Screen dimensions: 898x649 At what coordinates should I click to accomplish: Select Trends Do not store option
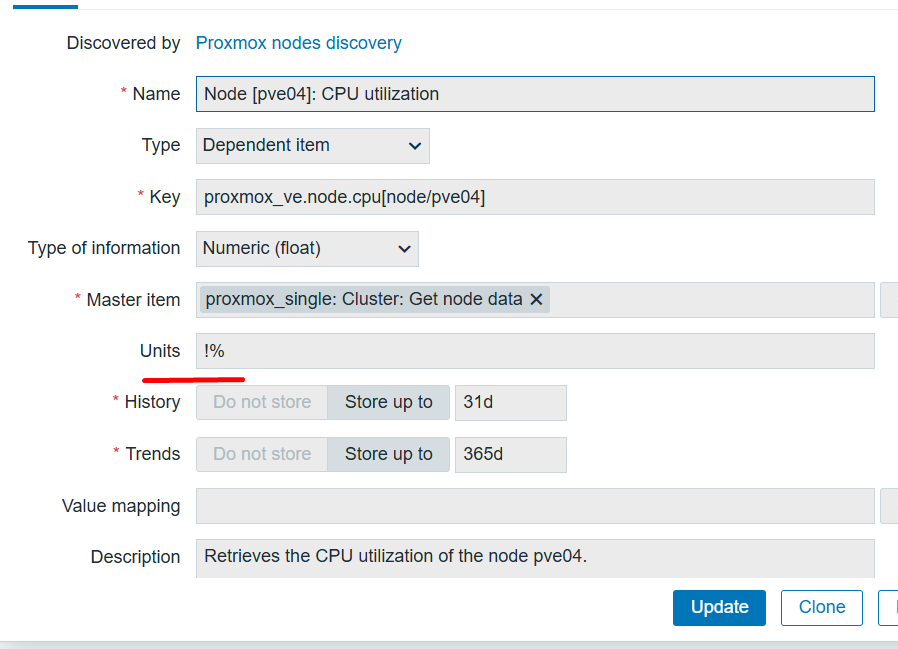click(262, 454)
